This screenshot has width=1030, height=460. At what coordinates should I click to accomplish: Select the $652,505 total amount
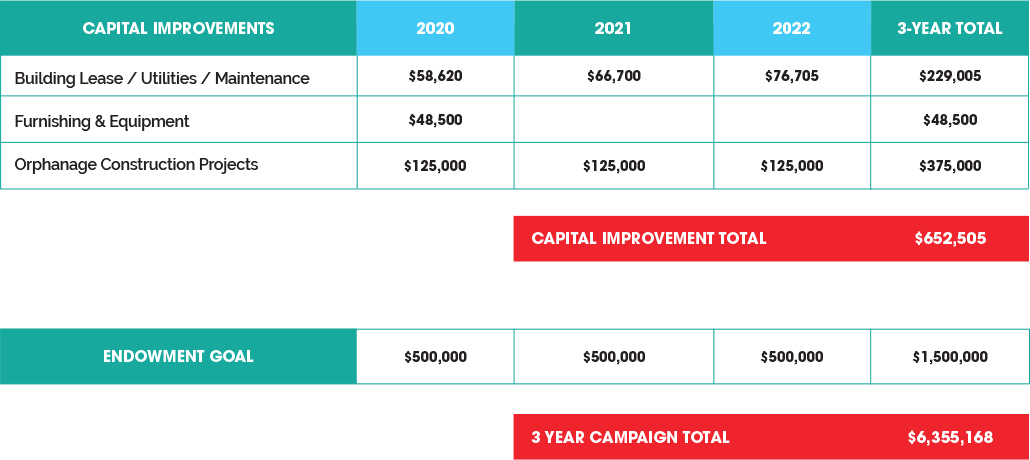click(951, 239)
